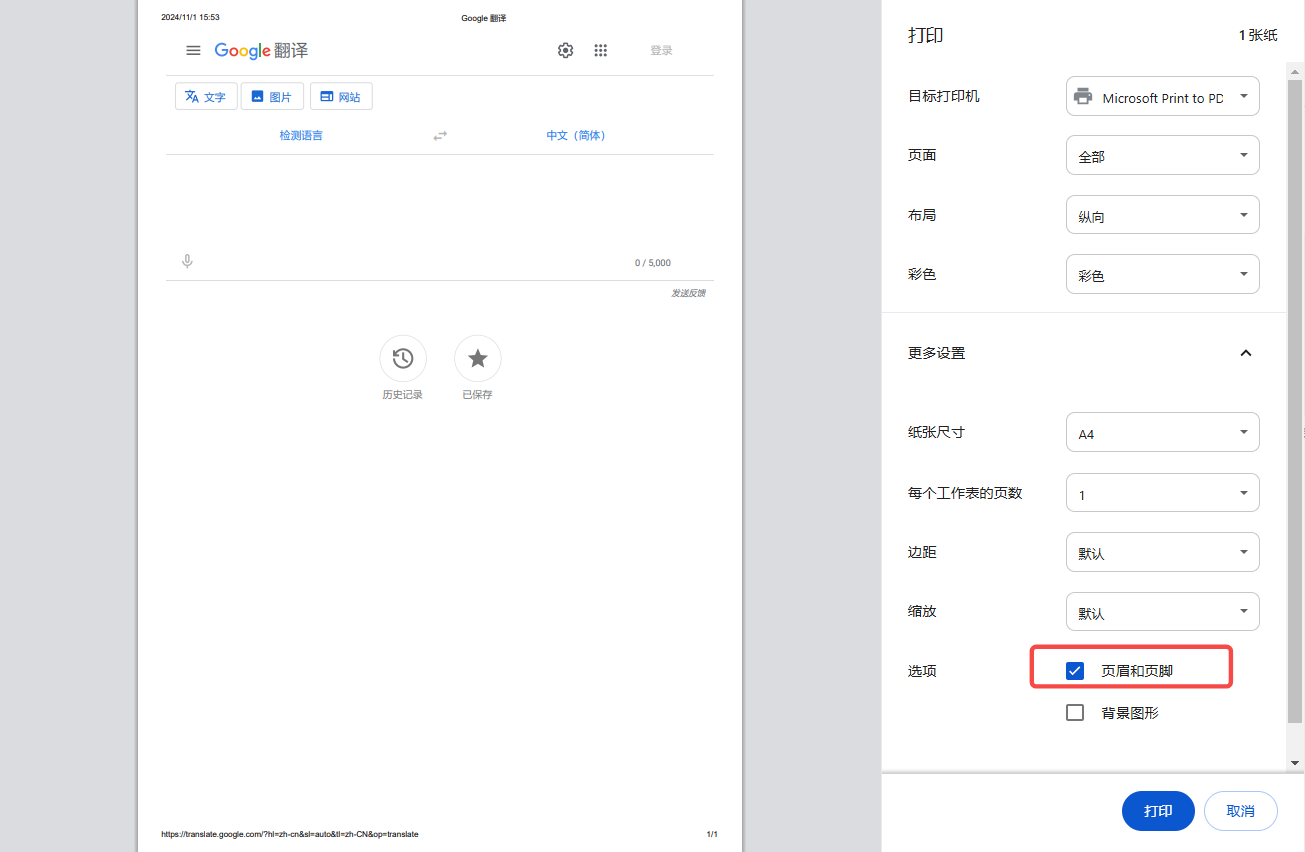Click the blue 打印 print button
Viewport: 1305px width, 852px height.
(x=1158, y=811)
